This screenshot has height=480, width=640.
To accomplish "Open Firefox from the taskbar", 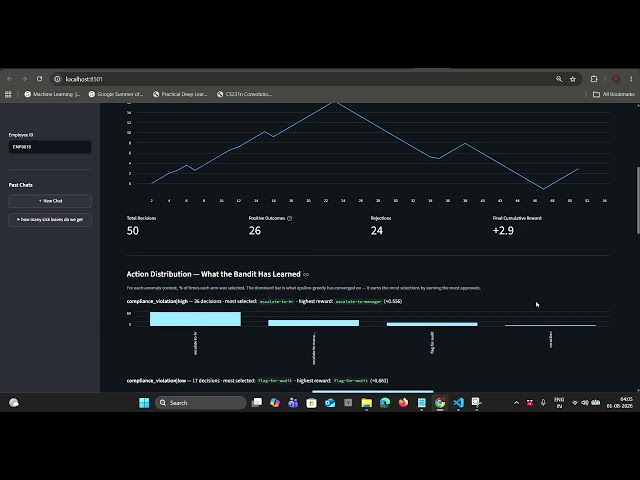I will [x=403, y=403].
